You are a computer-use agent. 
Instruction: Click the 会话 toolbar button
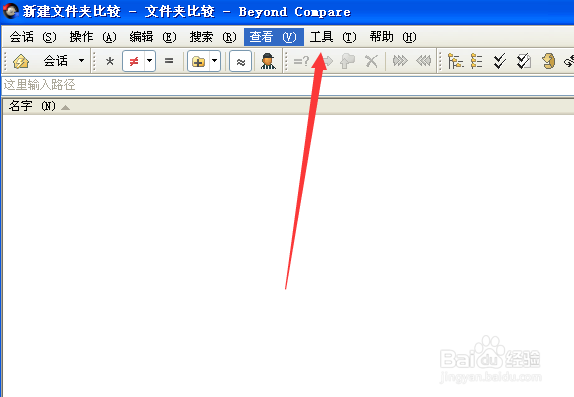pos(55,61)
